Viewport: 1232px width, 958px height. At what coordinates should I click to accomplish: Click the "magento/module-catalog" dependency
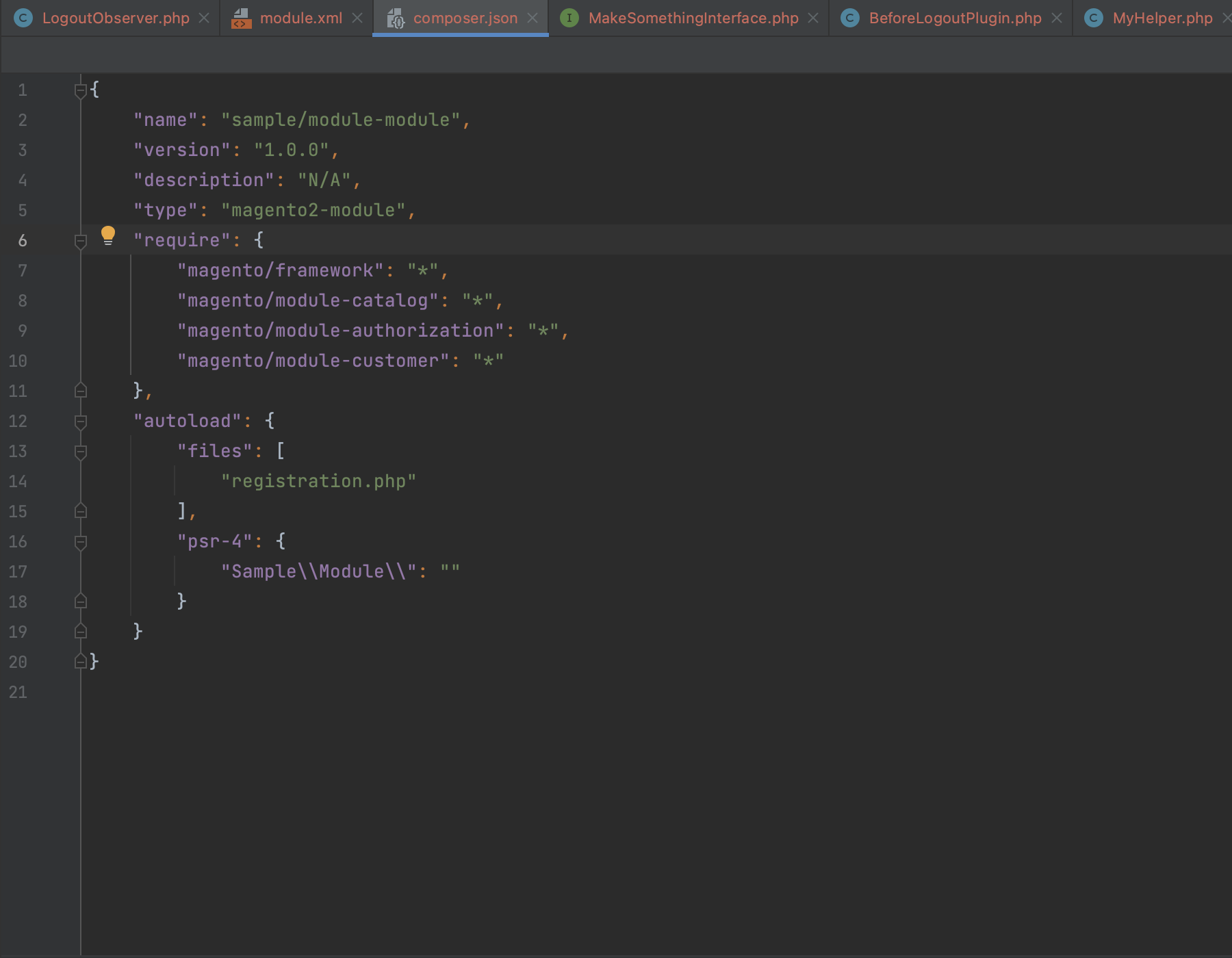pyautogui.click(x=308, y=301)
